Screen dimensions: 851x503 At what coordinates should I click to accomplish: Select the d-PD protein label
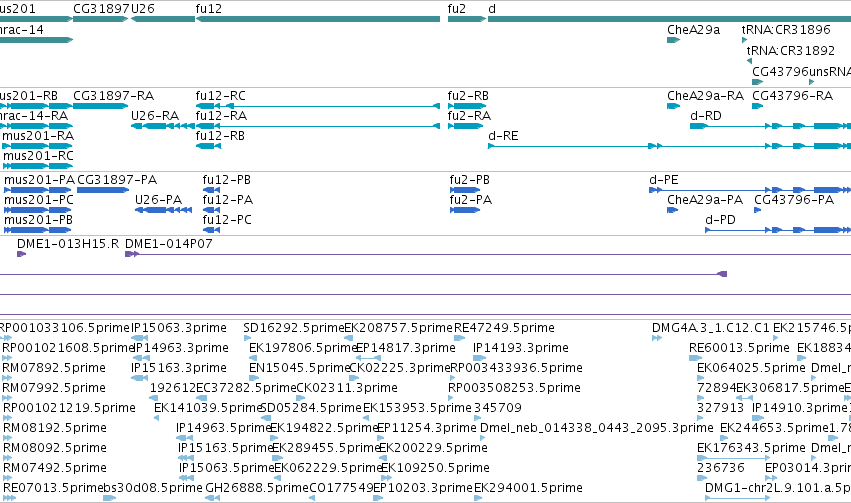(x=720, y=220)
